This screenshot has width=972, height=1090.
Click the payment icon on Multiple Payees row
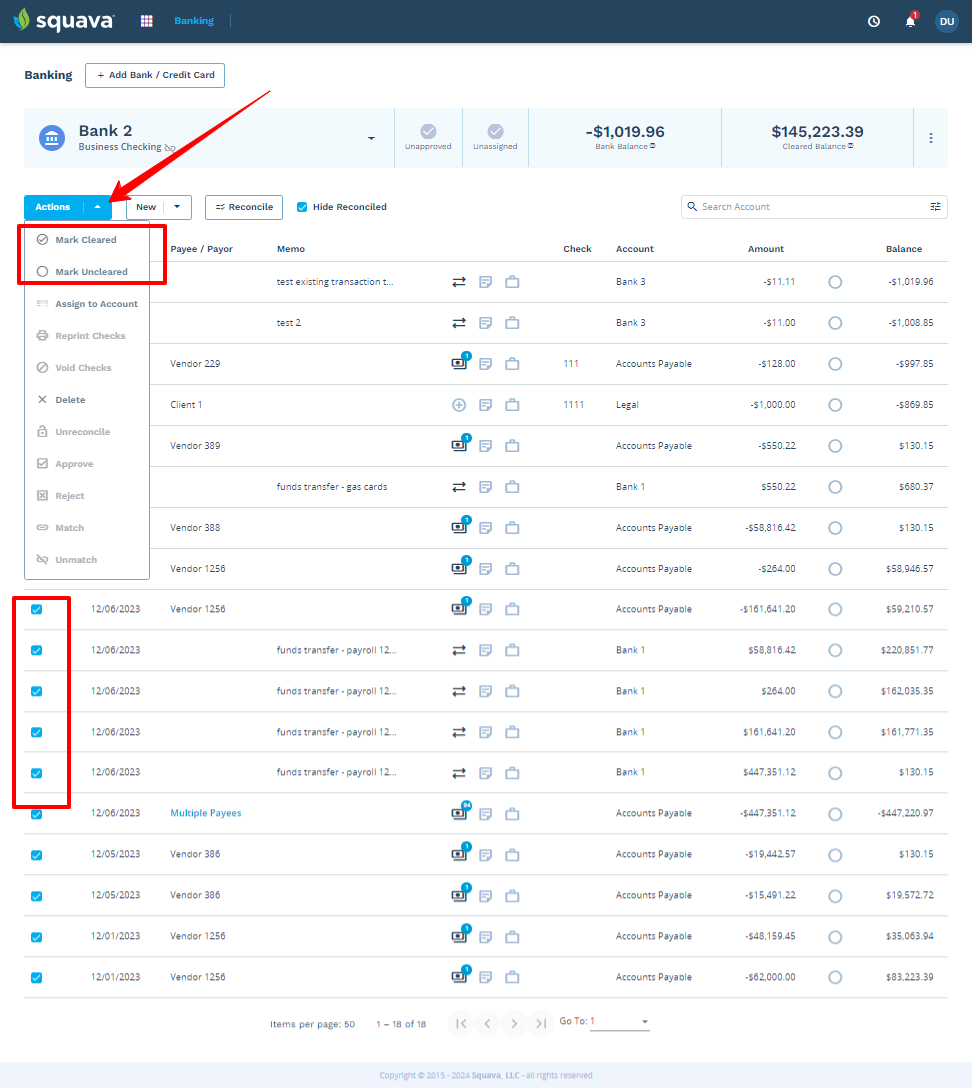coord(460,813)
